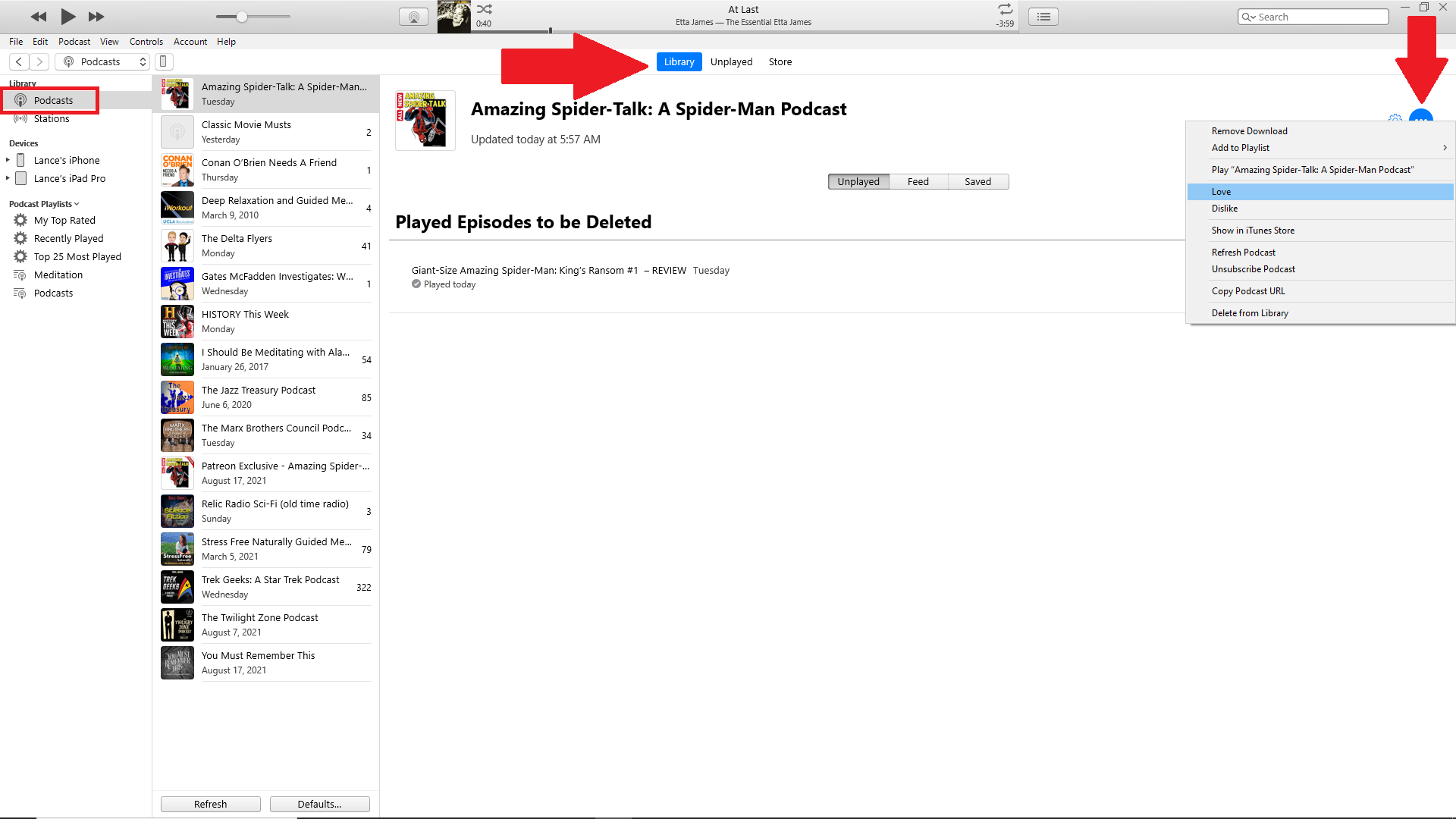Open the Podcasts playlist under Podcast Playlists
The image size is (1456, 819).
(53, 293)
